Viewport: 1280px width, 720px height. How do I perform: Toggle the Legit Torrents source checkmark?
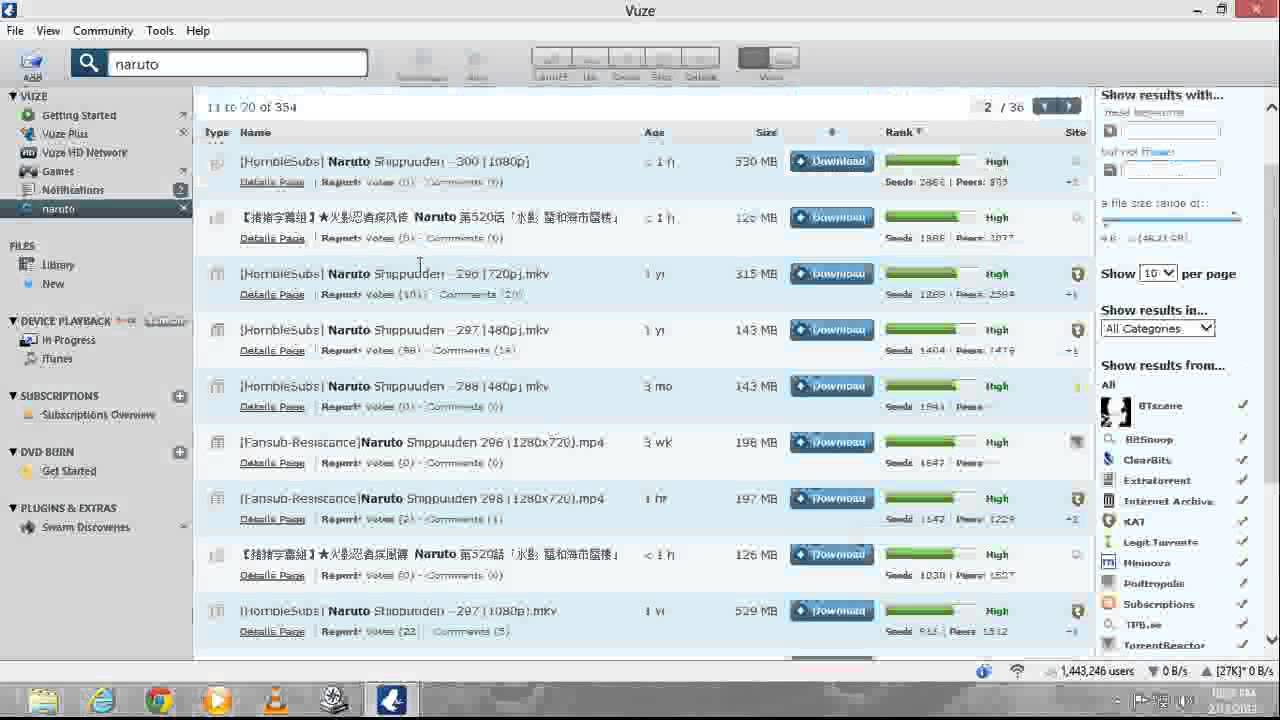pos(1243,542)
